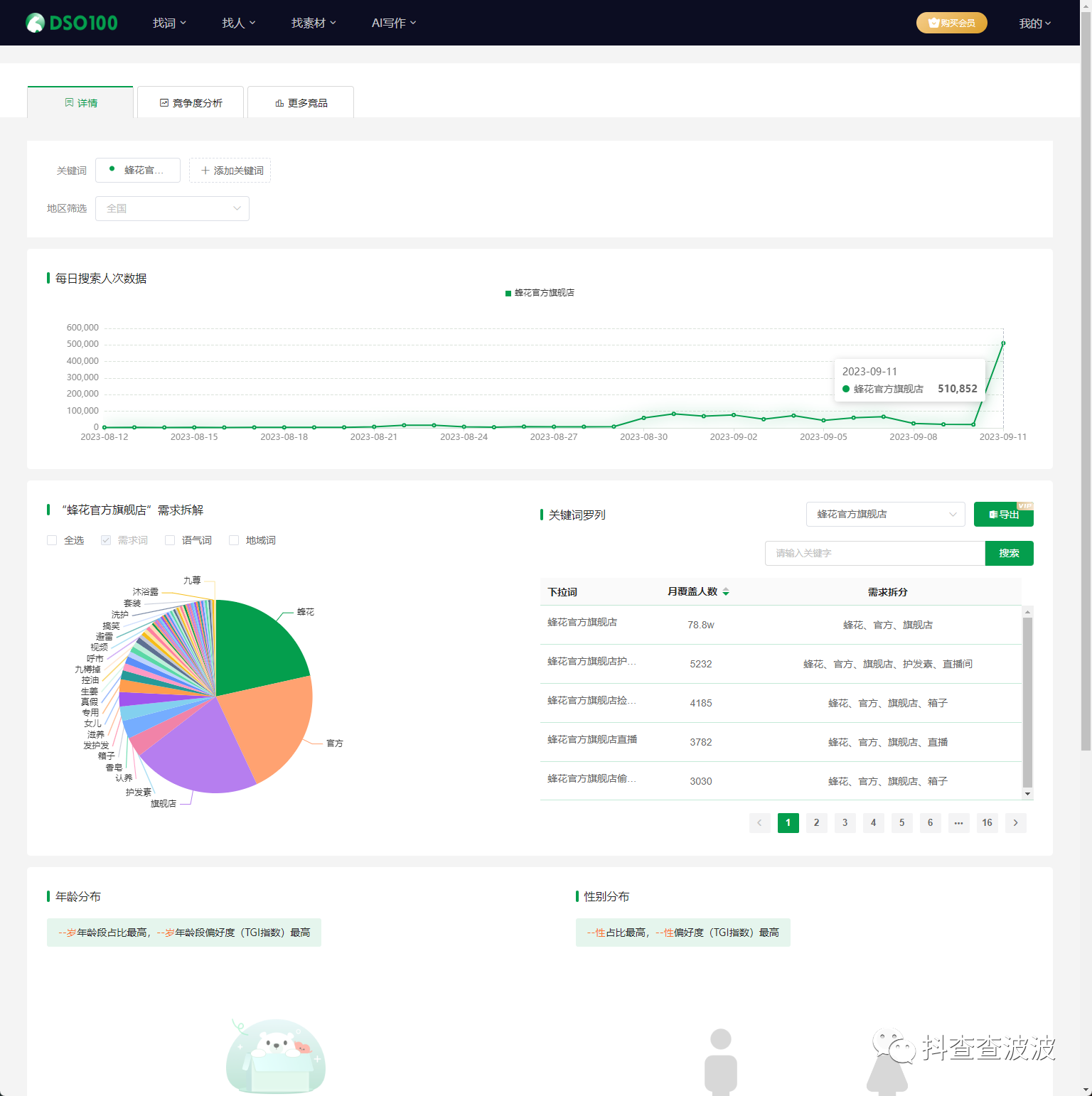
Task: Click the legend marker for 蜂花官方旗舰店
Action: pos(508,293)
